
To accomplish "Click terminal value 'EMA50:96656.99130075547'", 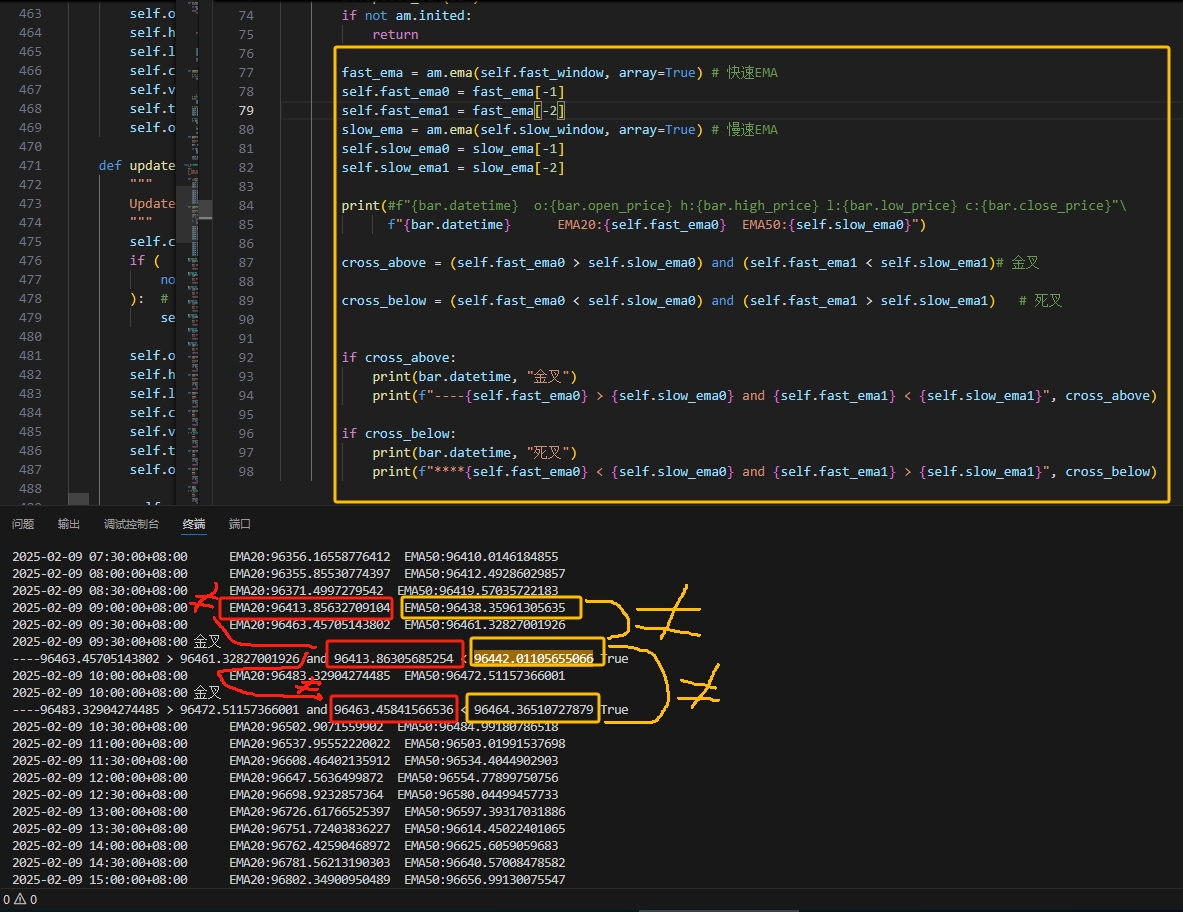I will [485, 880].
